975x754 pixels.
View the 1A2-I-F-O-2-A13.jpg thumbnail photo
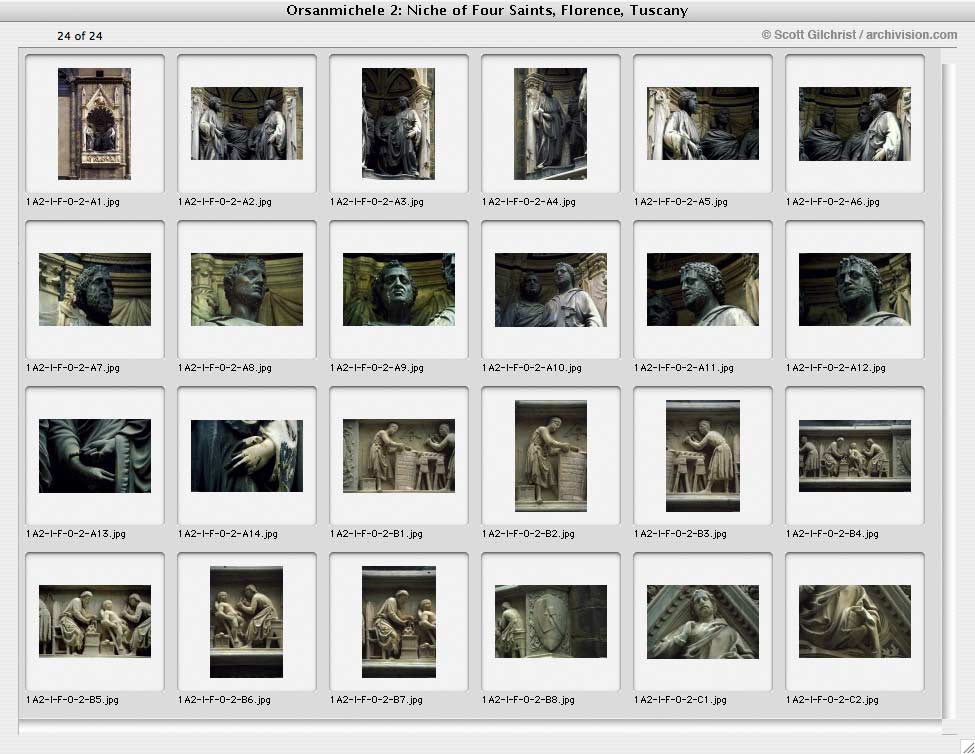point(95,456)
